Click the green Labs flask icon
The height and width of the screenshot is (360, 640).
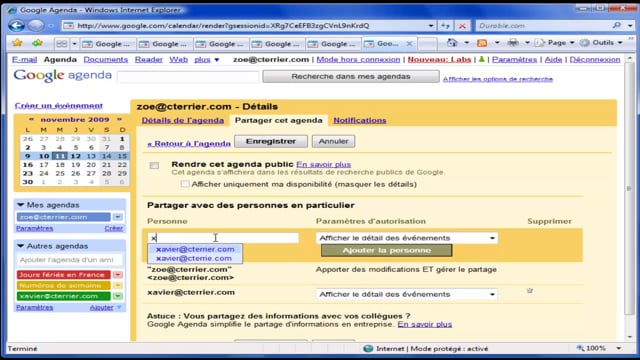pos(482,59)
